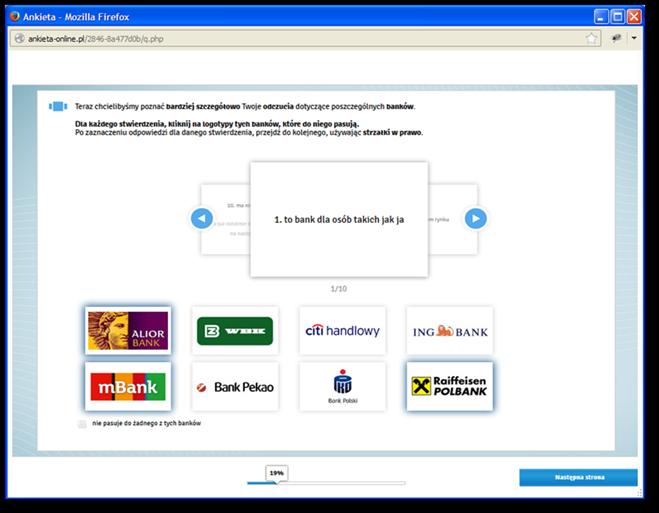Image resolution: width=659 pixels, height=513 pixels.
Task: Click the partially hidden previous statement card
Action: 226,219
